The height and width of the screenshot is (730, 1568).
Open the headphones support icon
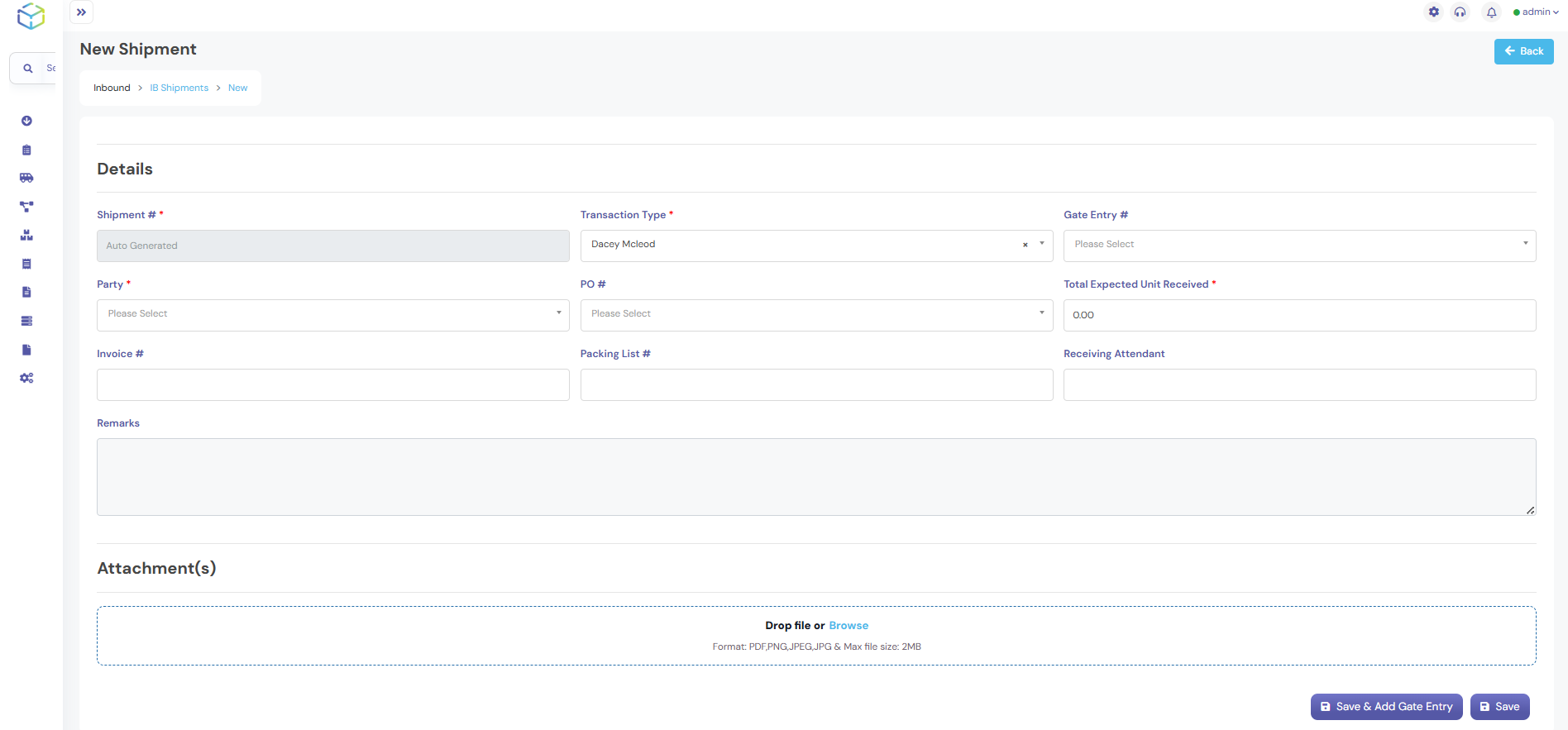click(1460, 12)
